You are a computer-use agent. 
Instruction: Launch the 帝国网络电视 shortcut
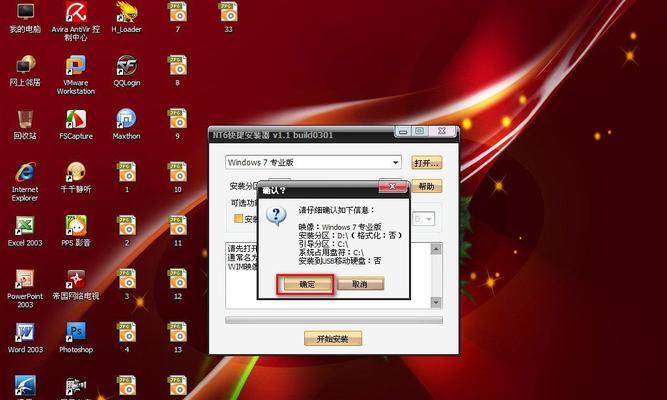pos(76,285)
